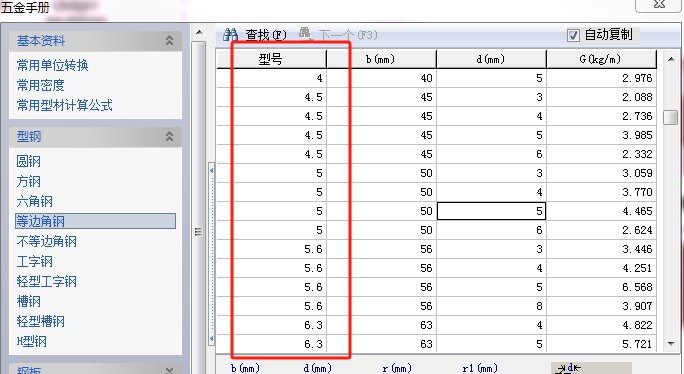Click weight cell 2.088

coord(601,97)
